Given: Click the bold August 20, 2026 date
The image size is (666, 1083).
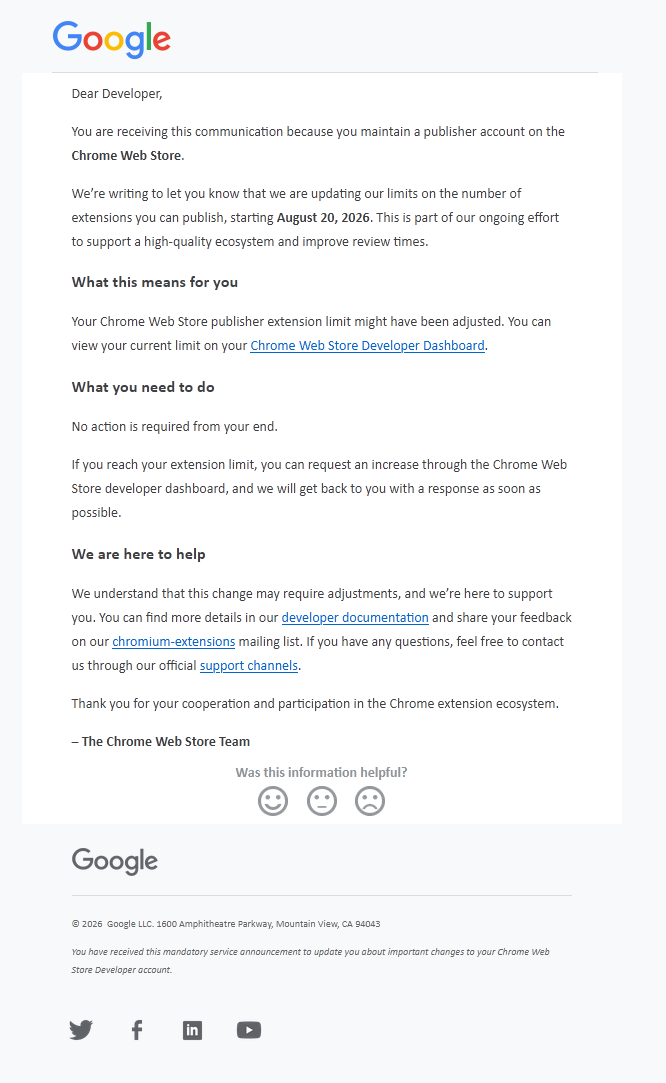Looking at the screenshot, I should [x=323, y=218].
